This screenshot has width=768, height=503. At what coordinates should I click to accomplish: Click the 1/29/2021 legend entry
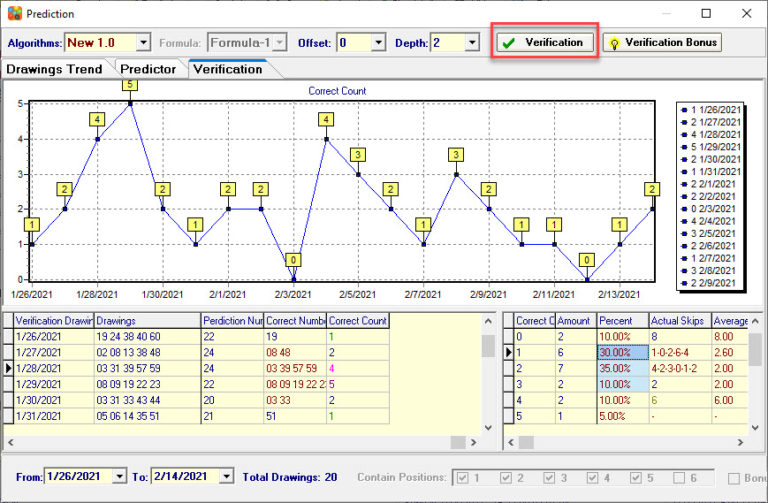click(712, 147)
